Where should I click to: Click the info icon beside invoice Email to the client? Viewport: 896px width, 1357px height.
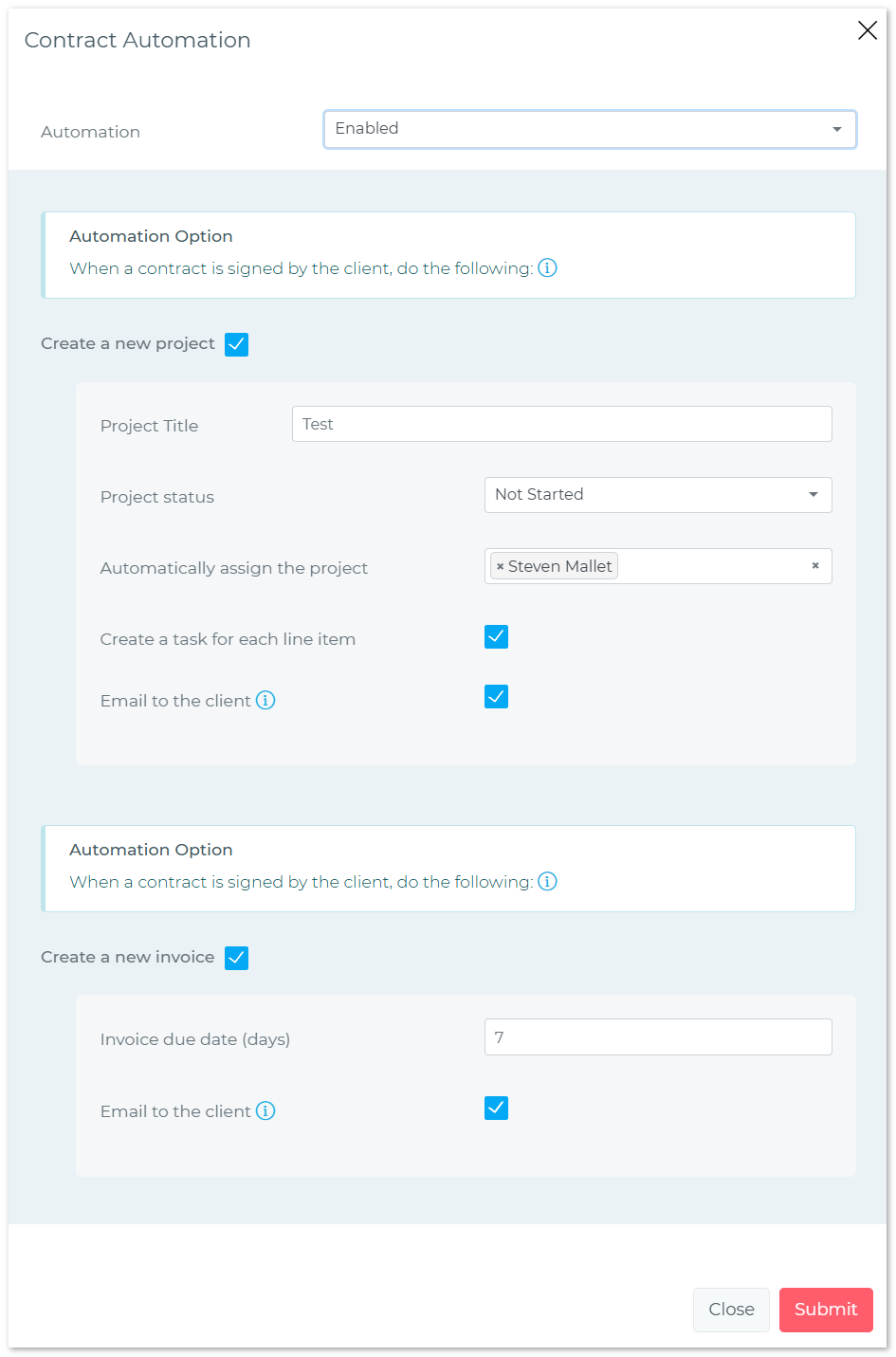point(266,1110)
